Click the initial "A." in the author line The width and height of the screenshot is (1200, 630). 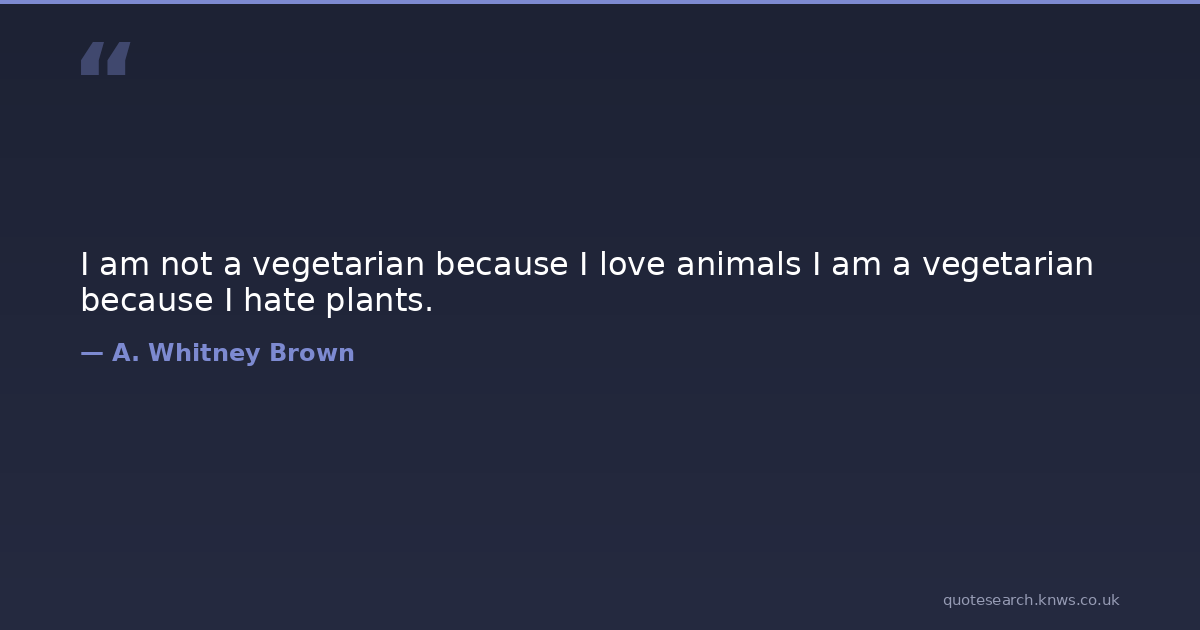[x=125, y=353]
